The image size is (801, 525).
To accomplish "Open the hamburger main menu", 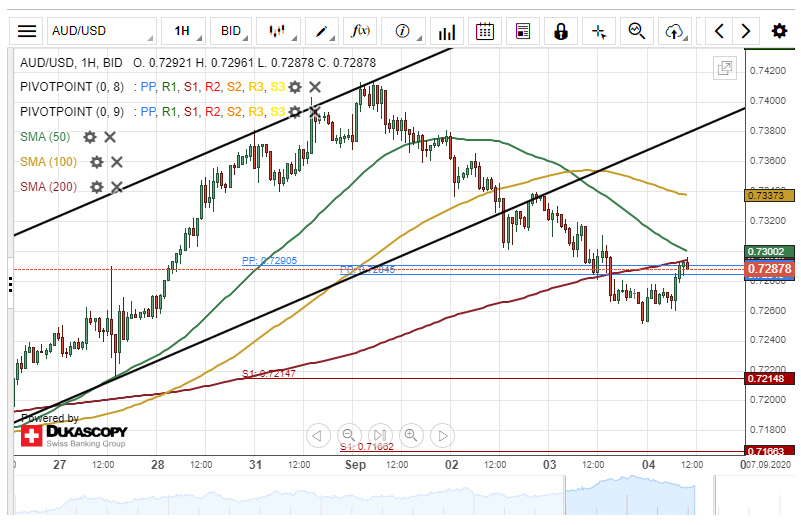I will (28, 31).
